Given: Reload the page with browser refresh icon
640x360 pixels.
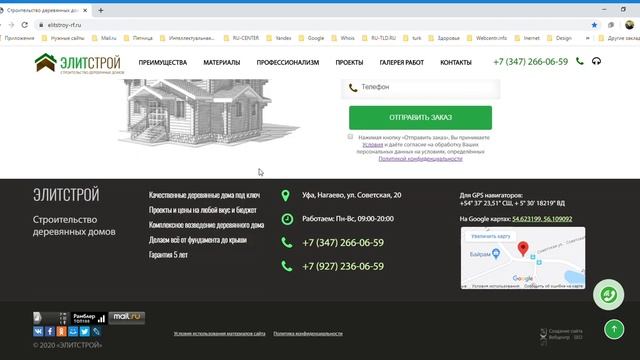Looking at the screenshot, I should (24, 25).
